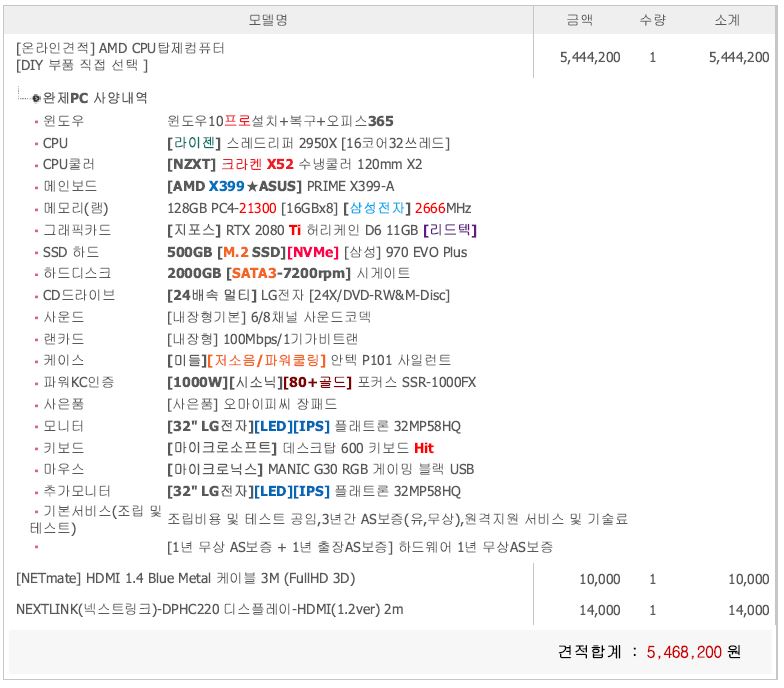Click the 데스크탑 600 키보드 spec
The width and height of the screenshot is (784, 688).
(x=300, y=448)
